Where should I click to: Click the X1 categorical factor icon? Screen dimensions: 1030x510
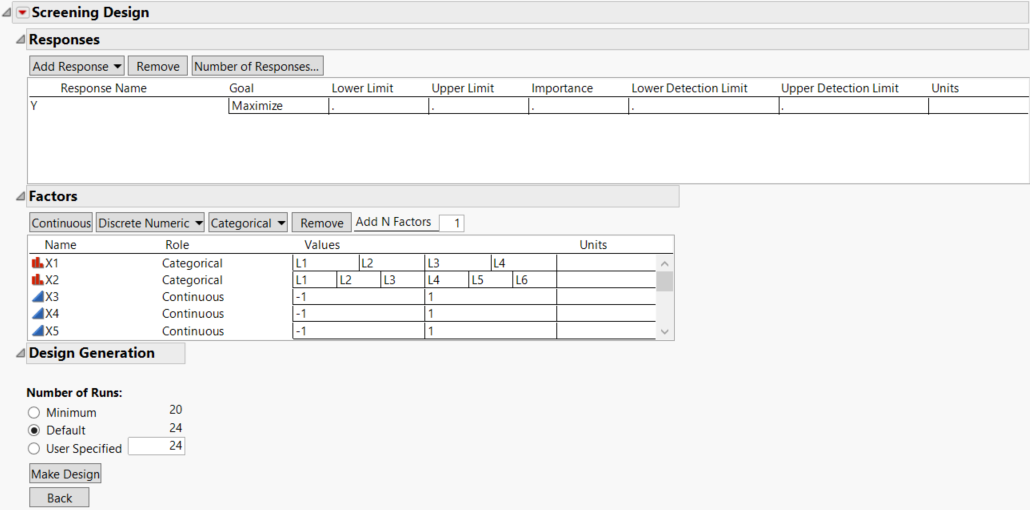pyautogui.click(x=38, y=263)
